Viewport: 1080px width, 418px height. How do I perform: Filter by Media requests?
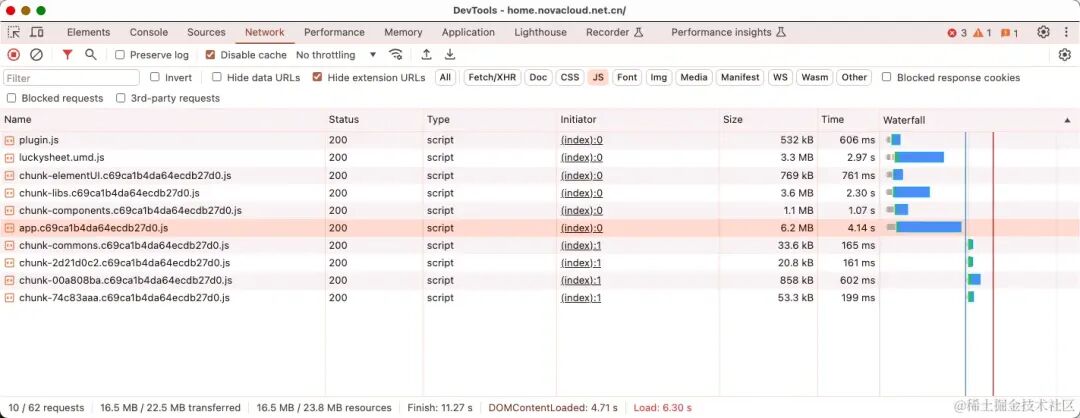(x=694, y=77)
